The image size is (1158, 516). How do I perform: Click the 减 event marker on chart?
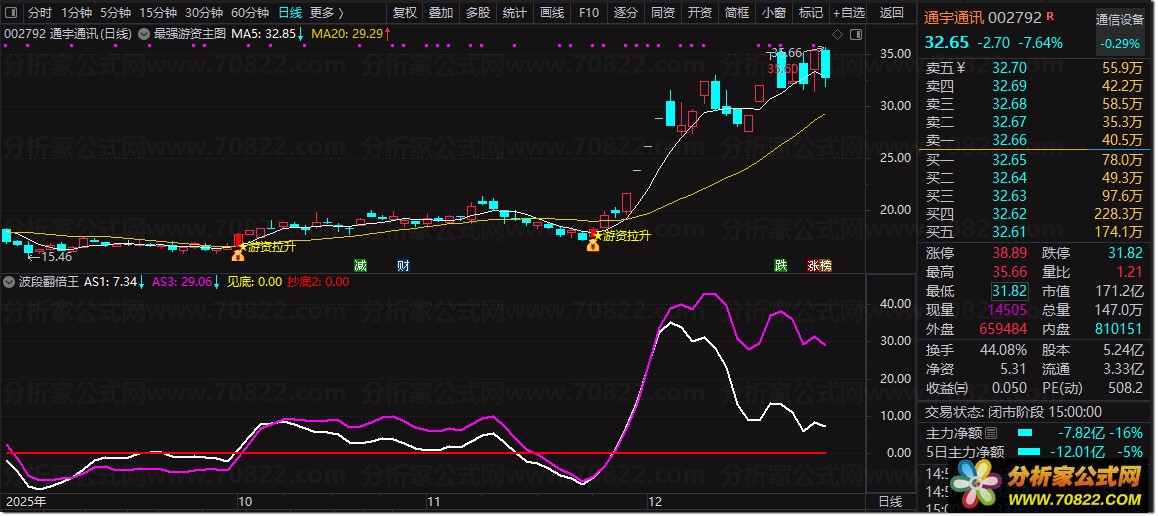click(360, 266)
